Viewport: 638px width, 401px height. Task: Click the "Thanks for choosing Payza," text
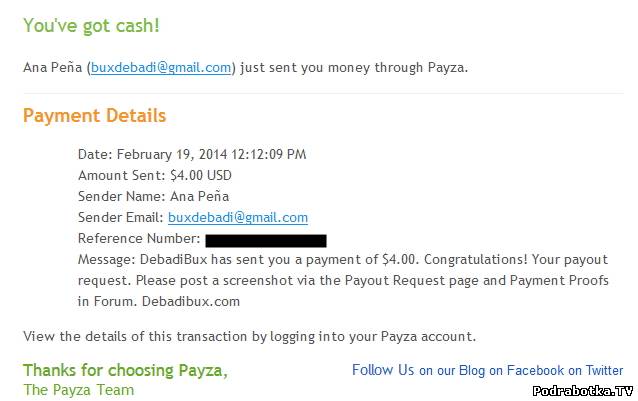pyautogui.click(x=125, y=370)
